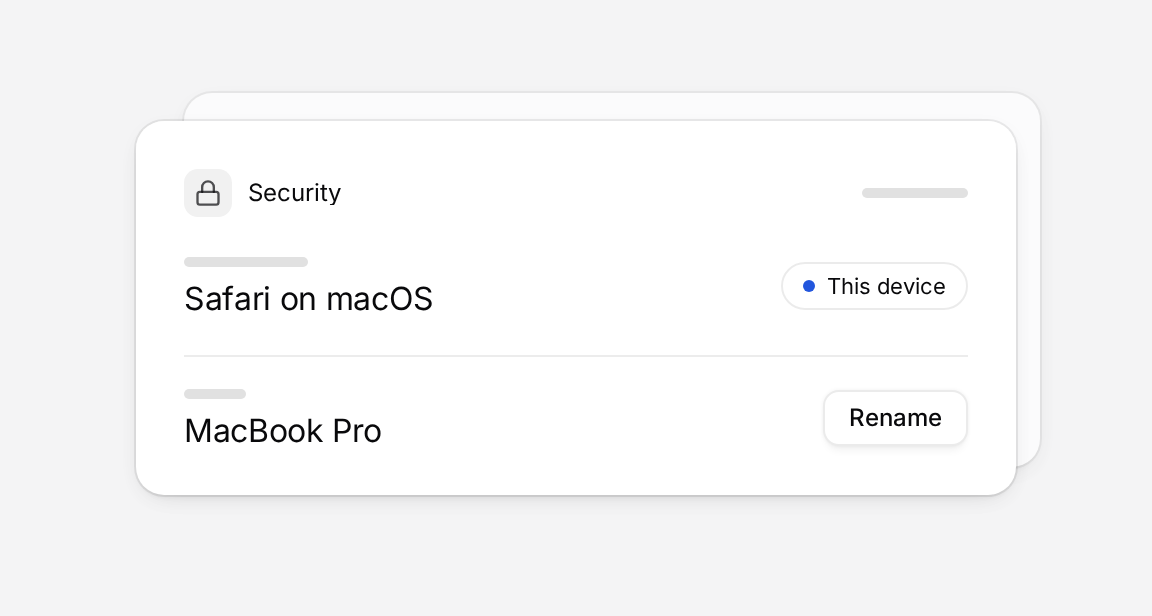Click the This device badge
Viewport: 1152px width, 616px height.
pyautogui.click(x=874, y=286)
